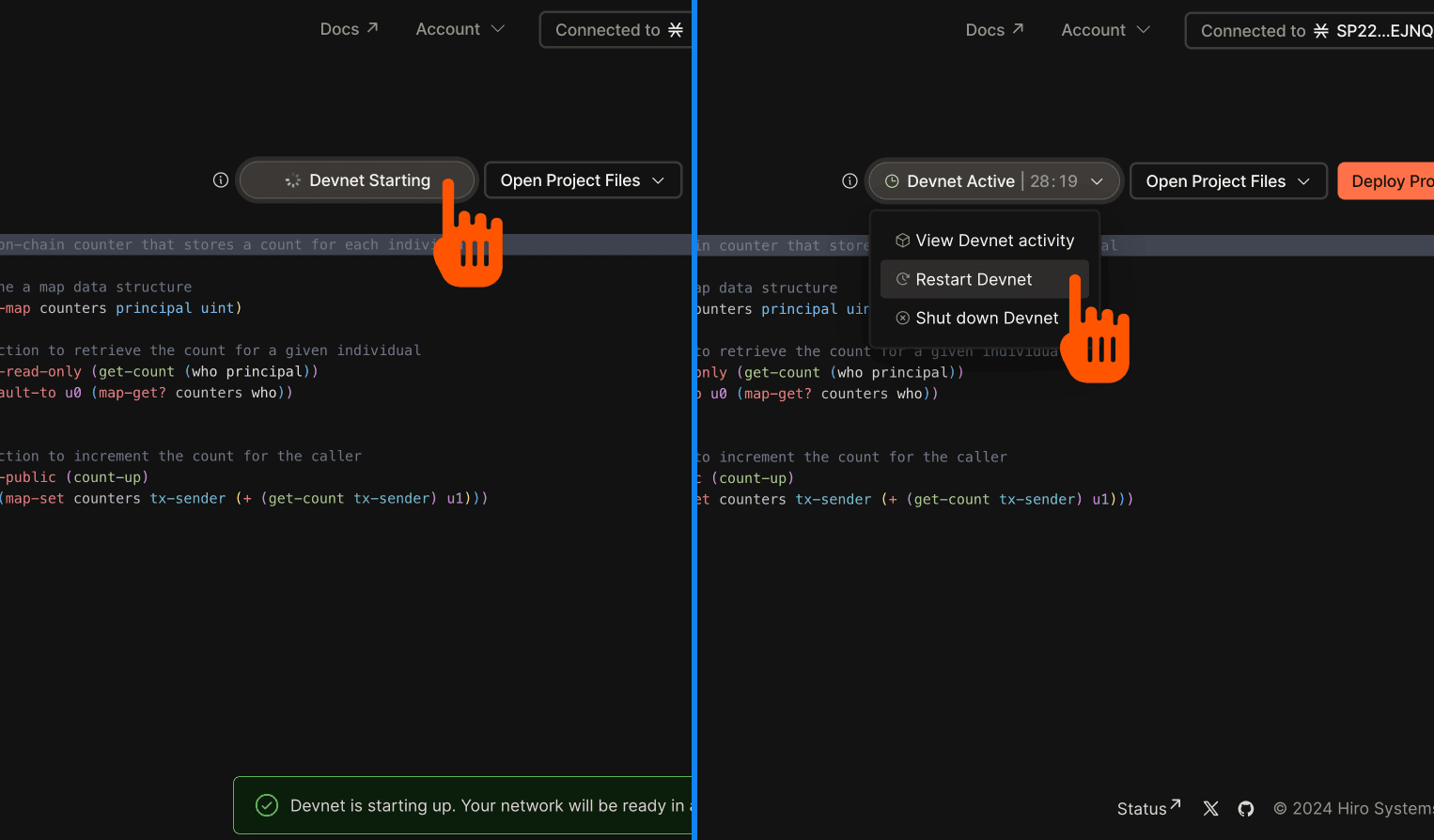Screen dimensions: 1434x840
Task: Open the left panel's Open Project Files dropdown
Action: 583,179
